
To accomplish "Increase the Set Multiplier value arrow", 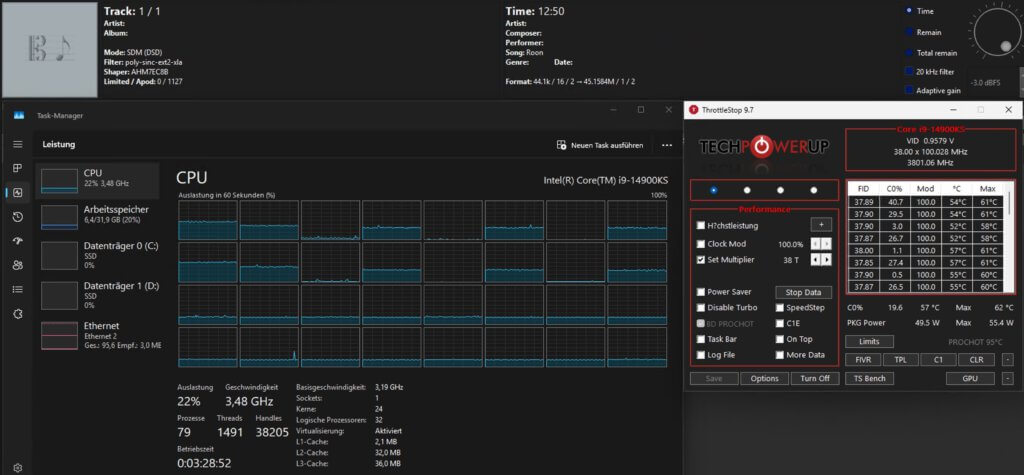I will (826, 260).
